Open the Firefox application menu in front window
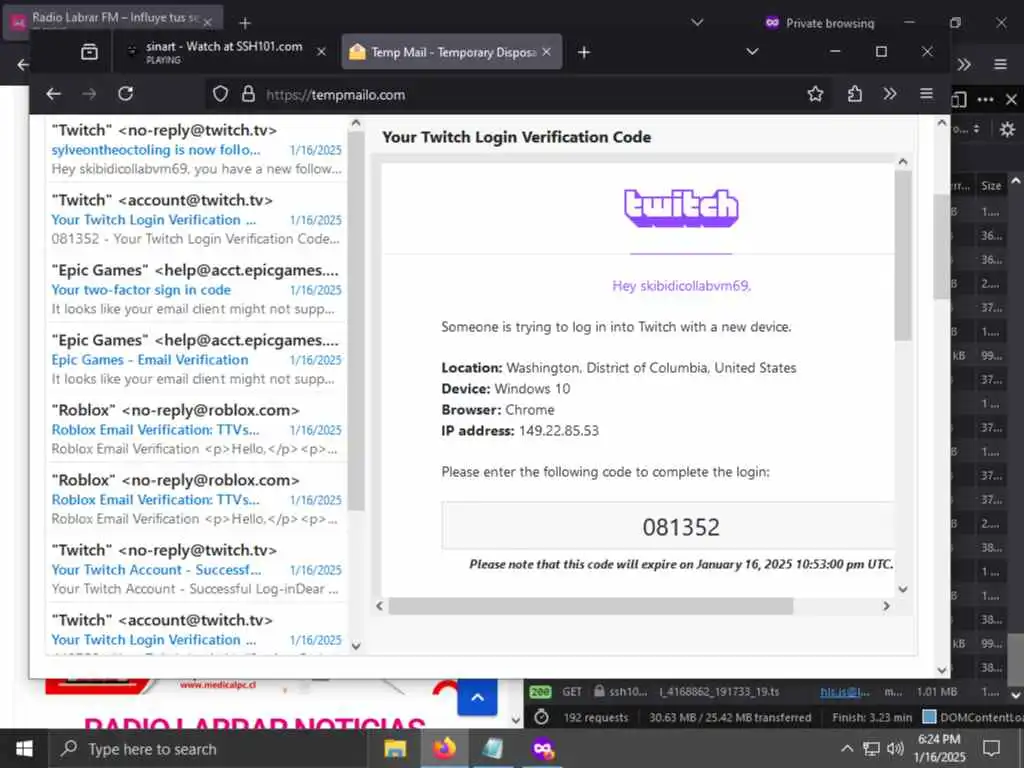Screen dimensions: 1024x768 click(x=926, y=94)
